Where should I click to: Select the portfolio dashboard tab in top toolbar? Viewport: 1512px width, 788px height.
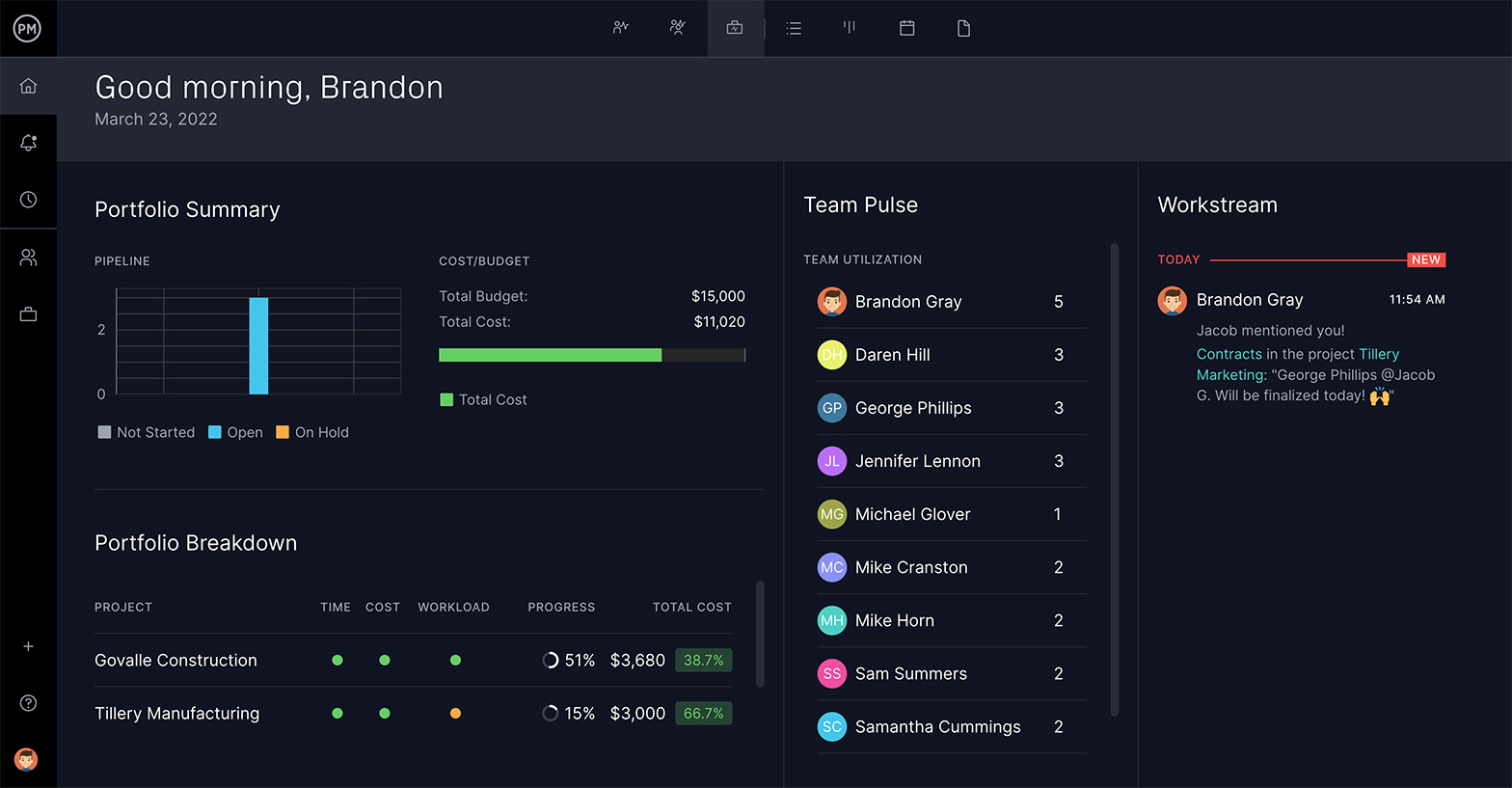click(x=735, y=28)
